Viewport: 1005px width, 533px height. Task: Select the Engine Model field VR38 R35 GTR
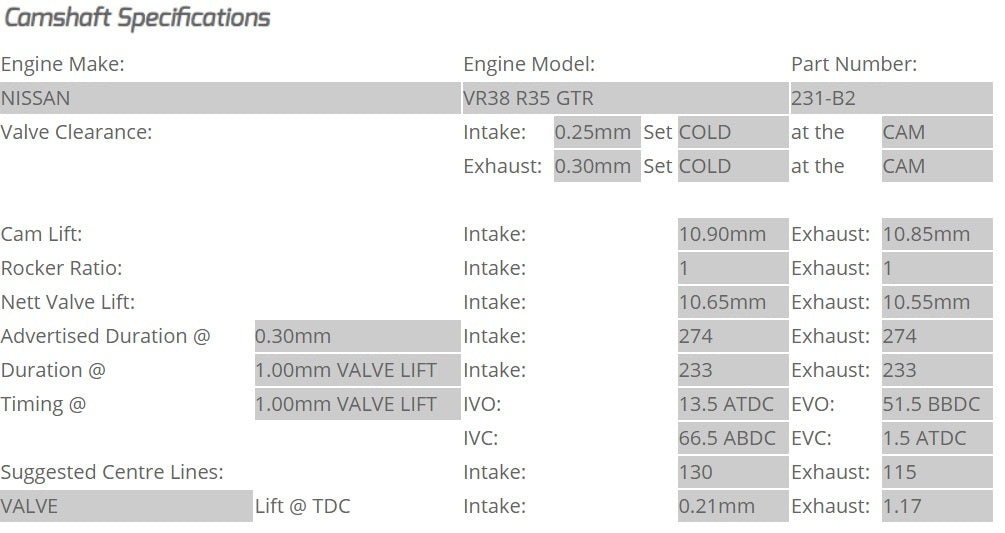[625, 99]
